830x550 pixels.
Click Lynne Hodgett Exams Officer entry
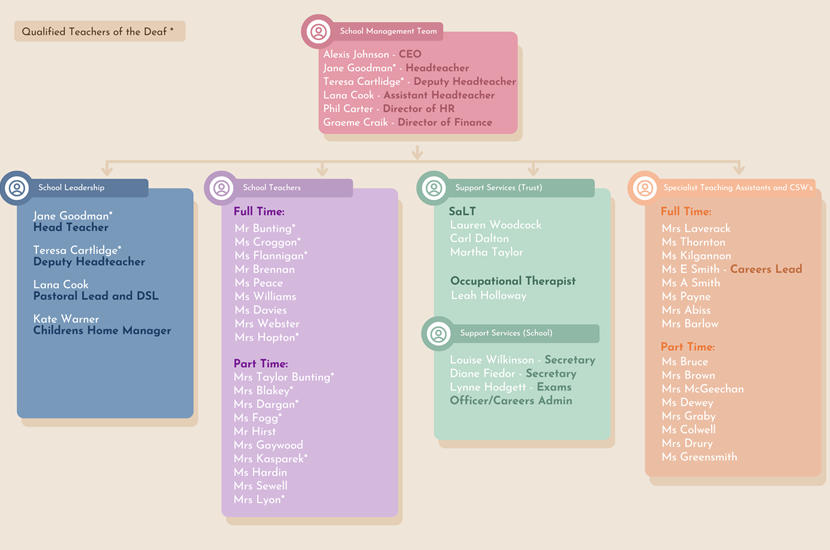[x=511, y=394]
